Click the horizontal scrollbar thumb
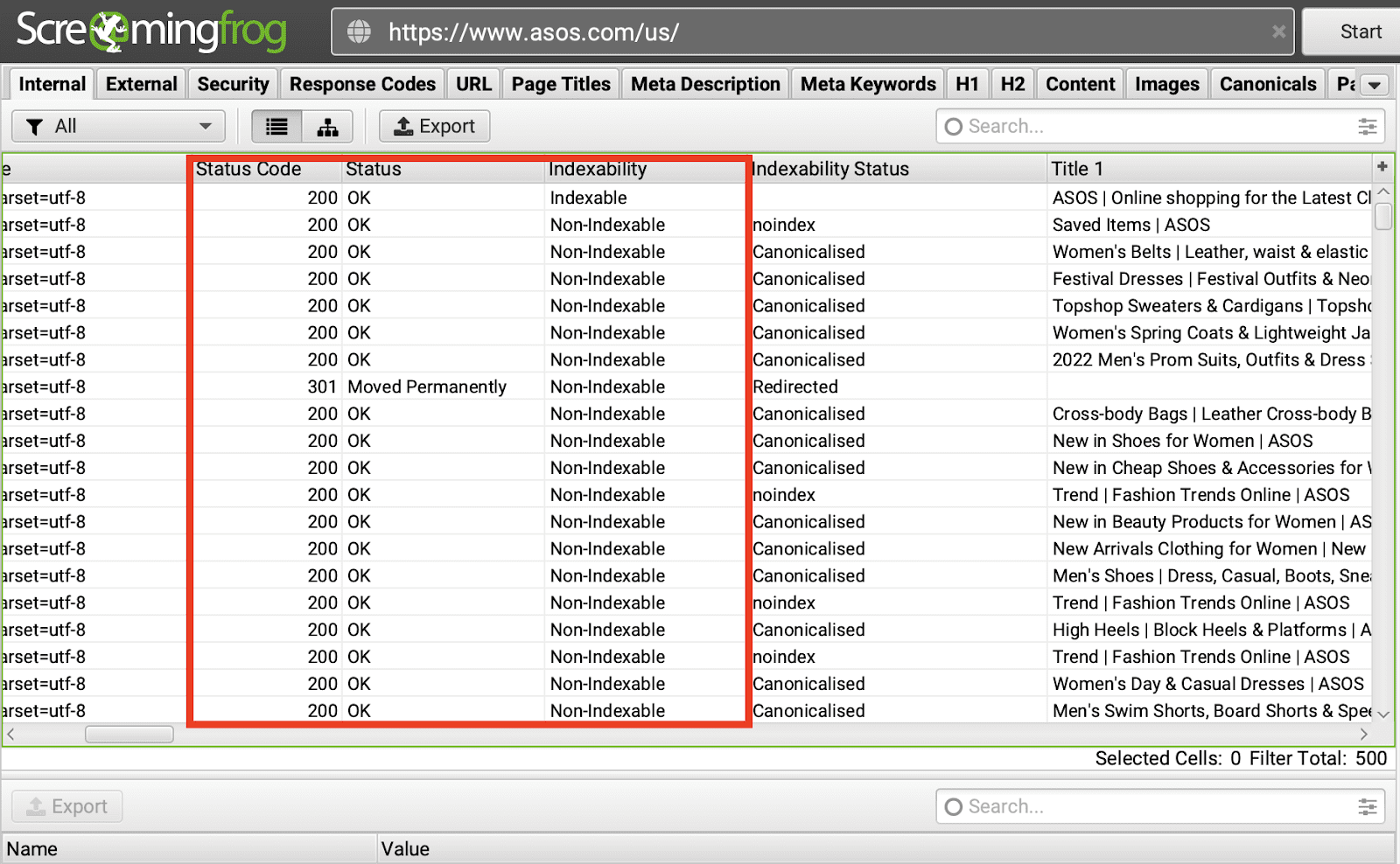This screenshot has width=1400, height=864. (129, 735)
